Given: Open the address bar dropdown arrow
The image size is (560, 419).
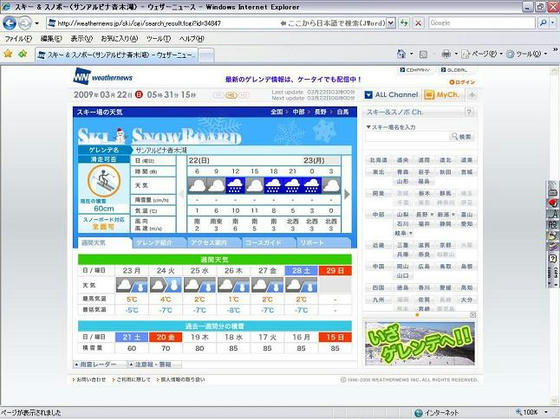Looking at the screenshot, I should click(x=391, y=23).
